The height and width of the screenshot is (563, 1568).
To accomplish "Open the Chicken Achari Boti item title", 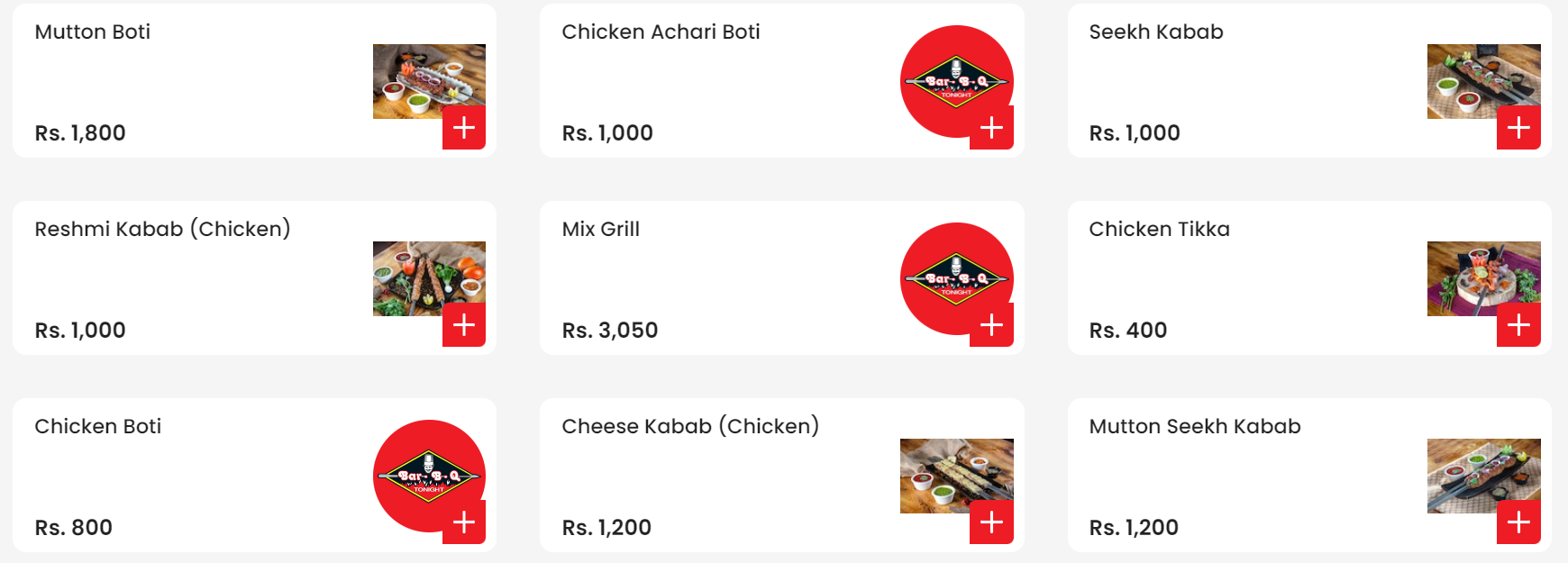I will pos(661,32).
